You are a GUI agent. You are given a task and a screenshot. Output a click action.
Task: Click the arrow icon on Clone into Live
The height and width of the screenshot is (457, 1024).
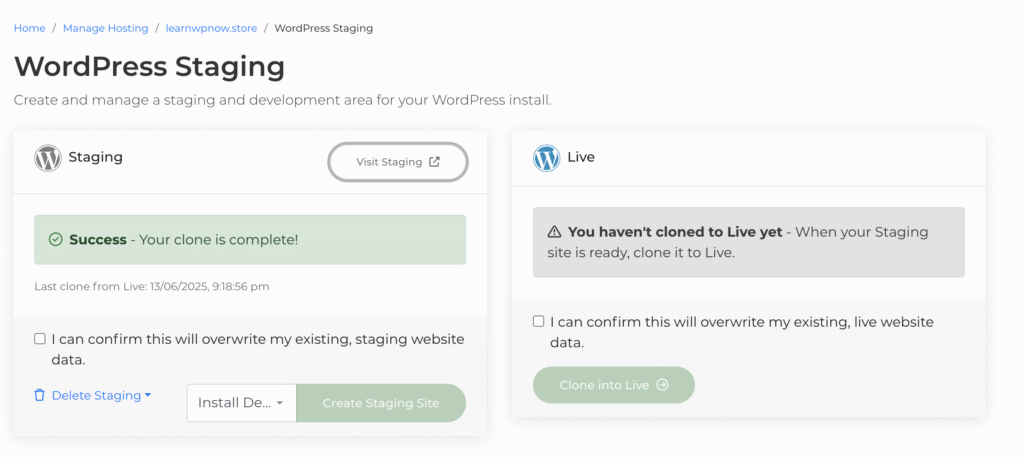[662, 385]
